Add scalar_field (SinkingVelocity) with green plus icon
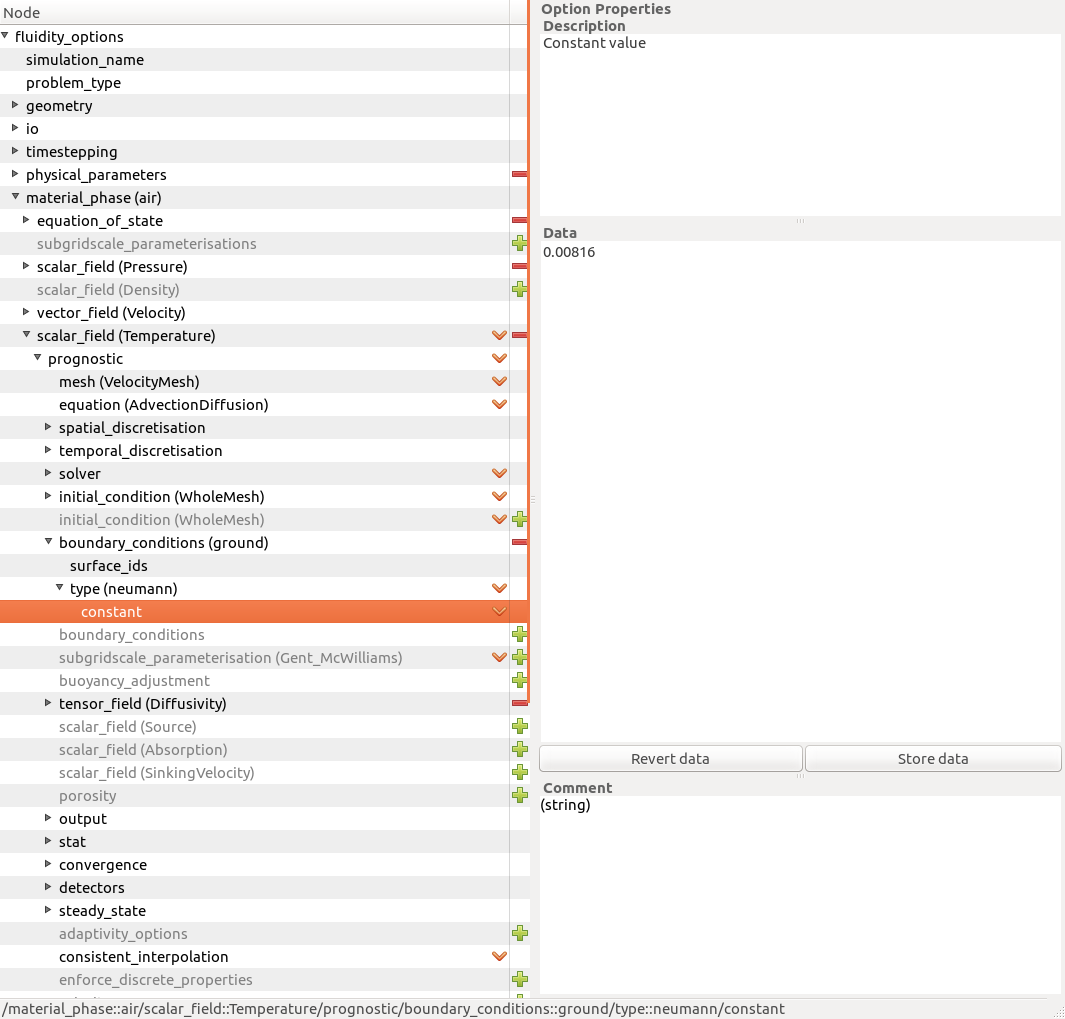The image size is (1065, 1019). click(x=520, y=772)
